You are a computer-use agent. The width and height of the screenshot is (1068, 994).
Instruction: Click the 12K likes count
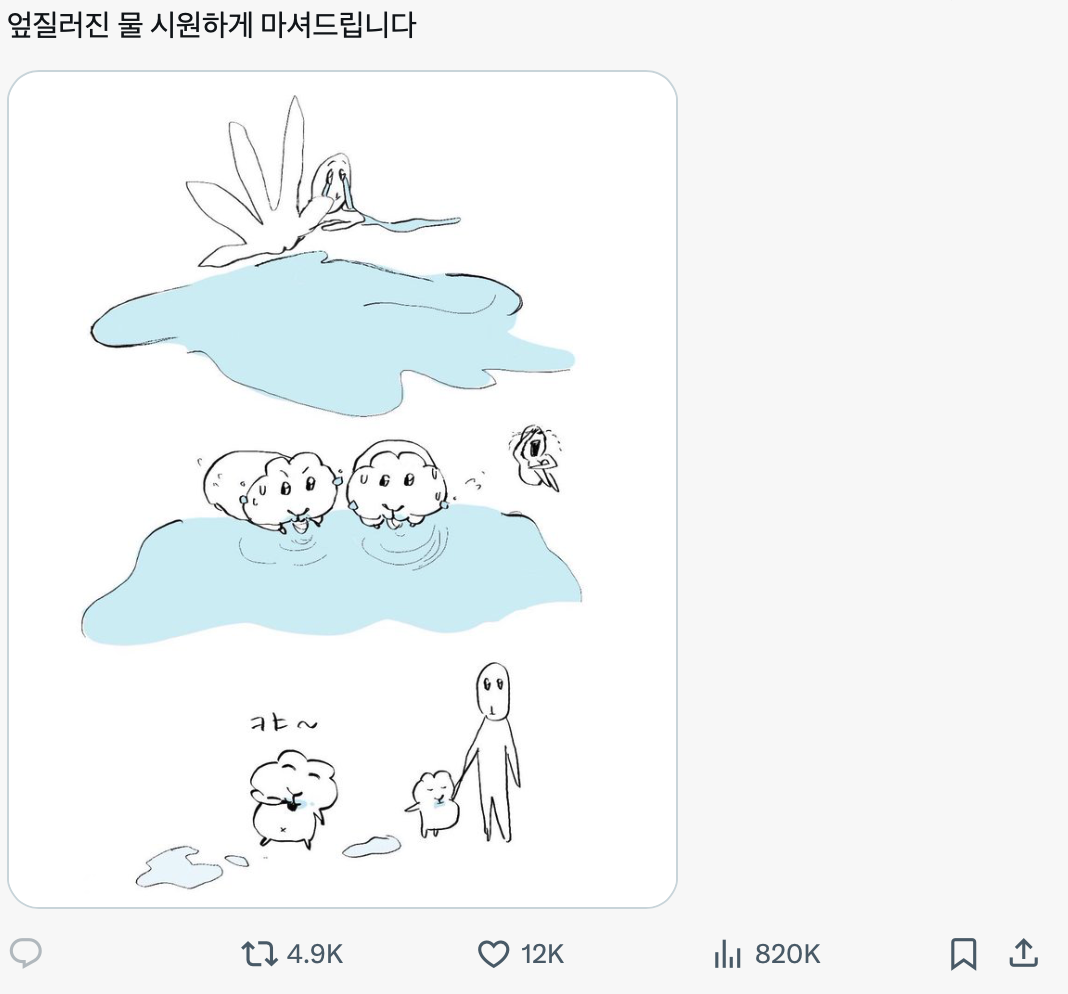543,954
